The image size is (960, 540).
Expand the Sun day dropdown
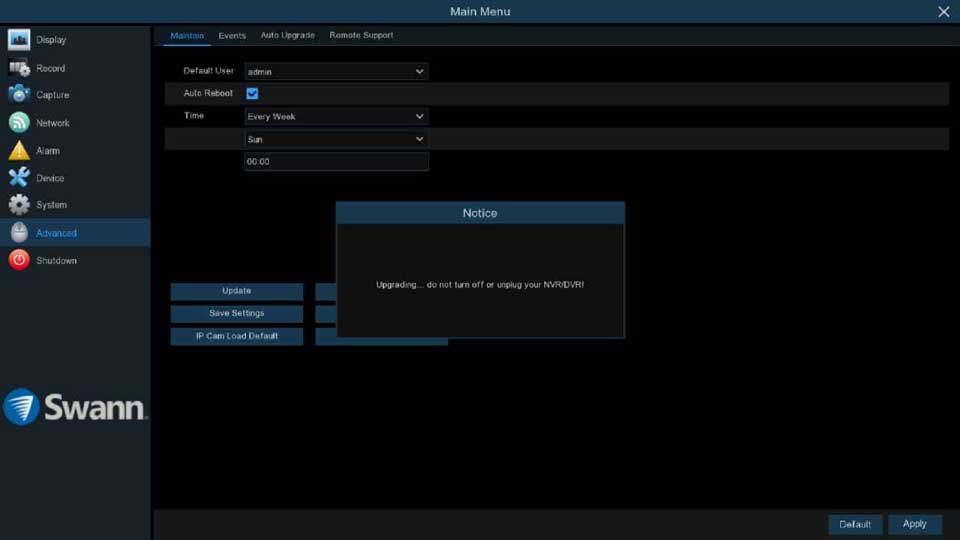pos(336,140)
